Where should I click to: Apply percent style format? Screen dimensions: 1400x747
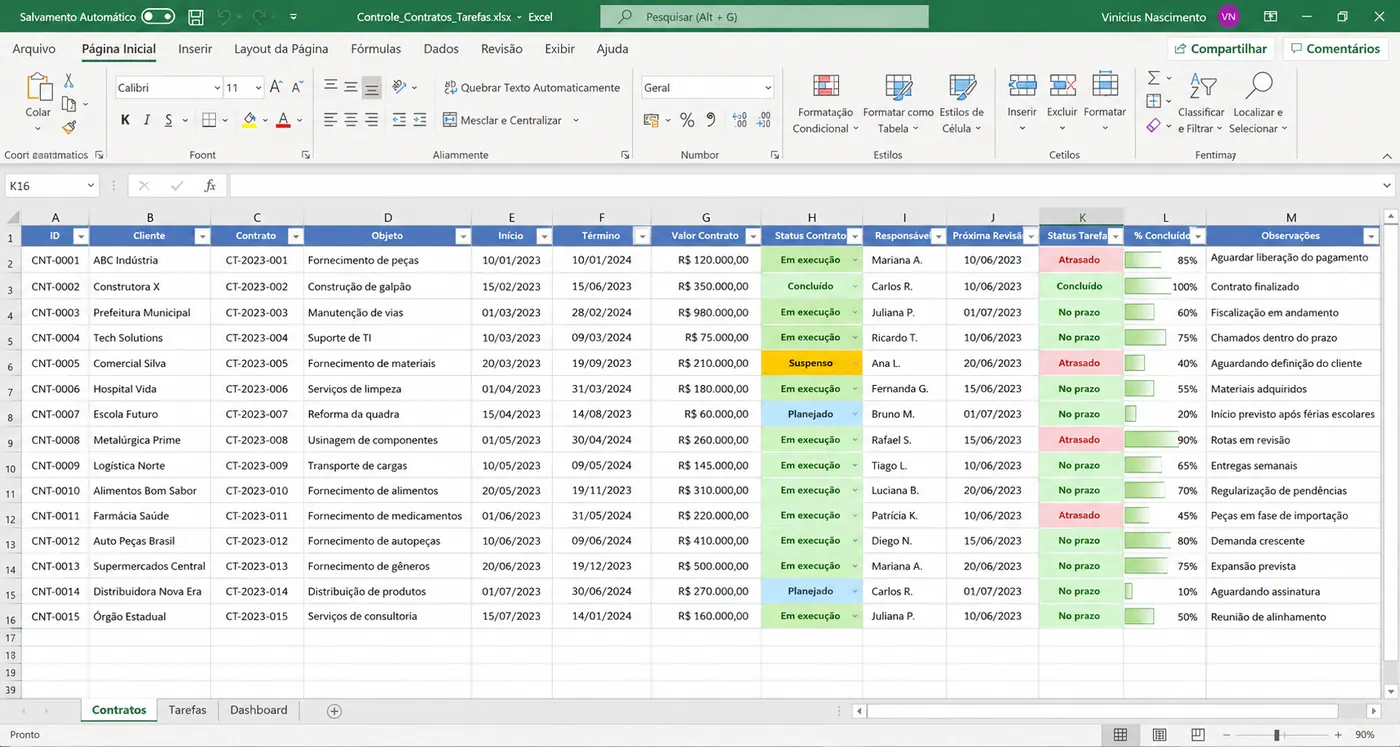687,120
